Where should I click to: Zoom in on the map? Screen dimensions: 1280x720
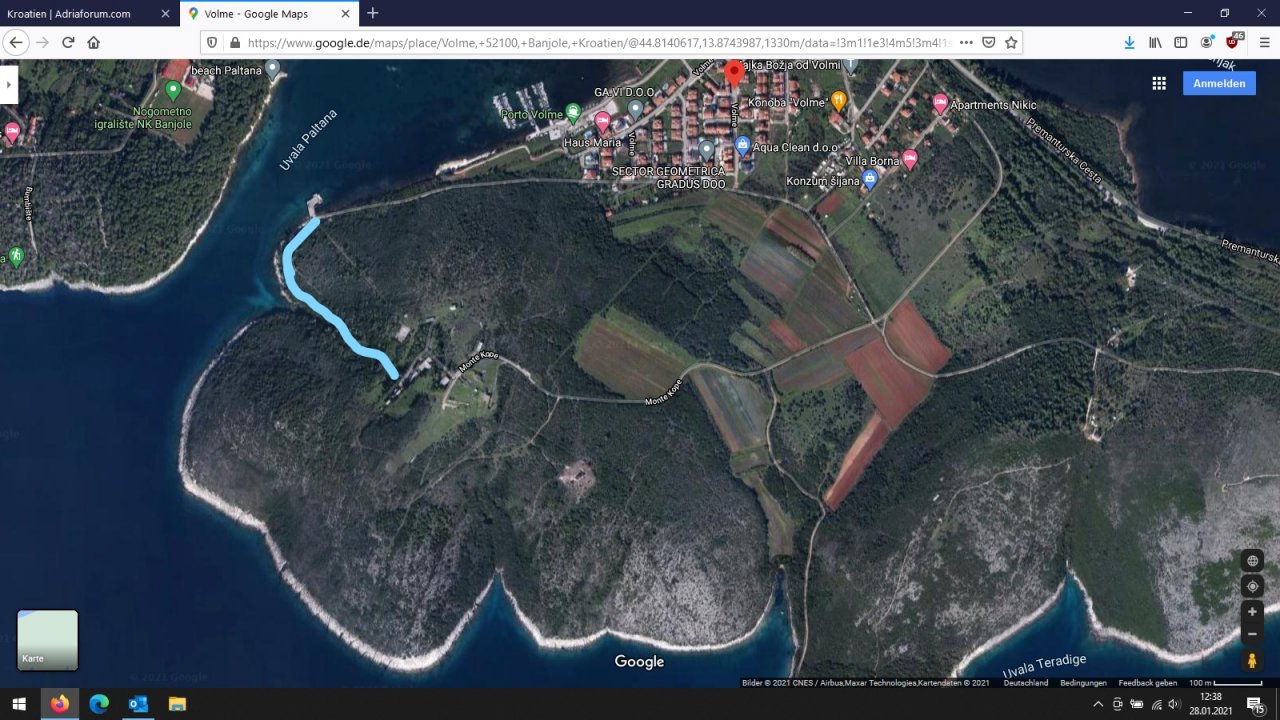coord(1252,611)
